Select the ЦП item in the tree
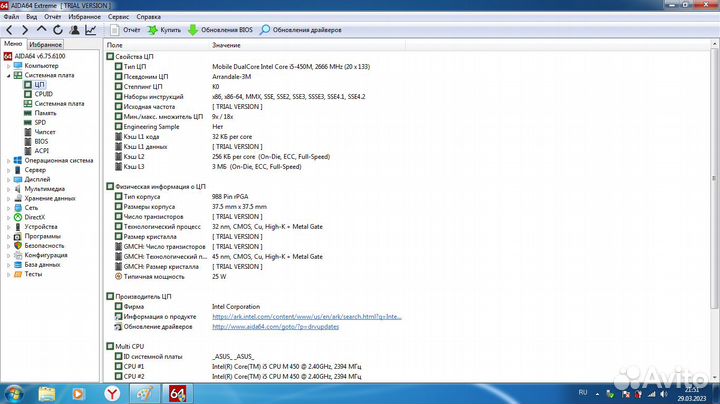 [34, 84]
